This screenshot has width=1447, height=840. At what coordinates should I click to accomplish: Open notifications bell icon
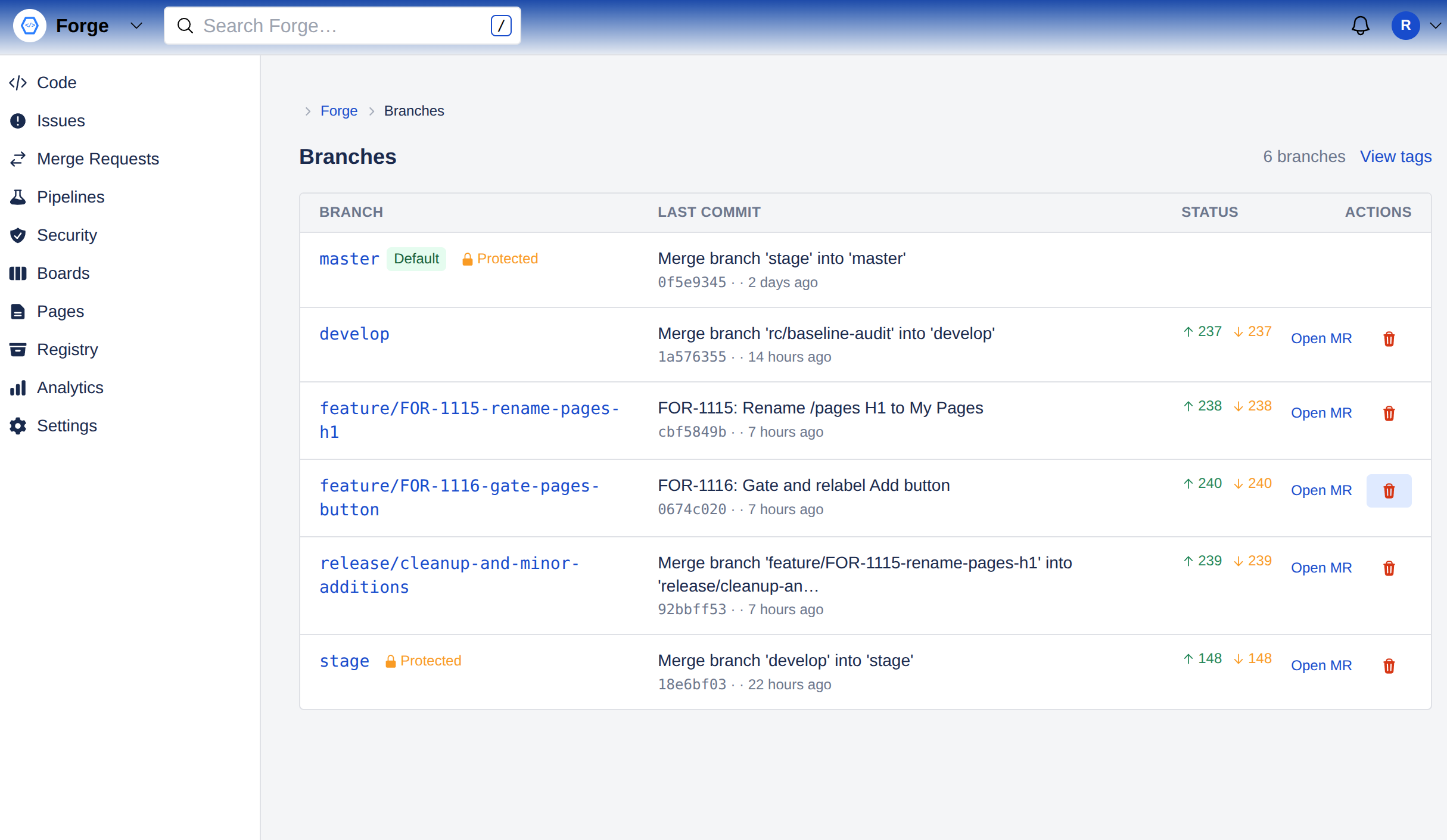click(1360, 26)
